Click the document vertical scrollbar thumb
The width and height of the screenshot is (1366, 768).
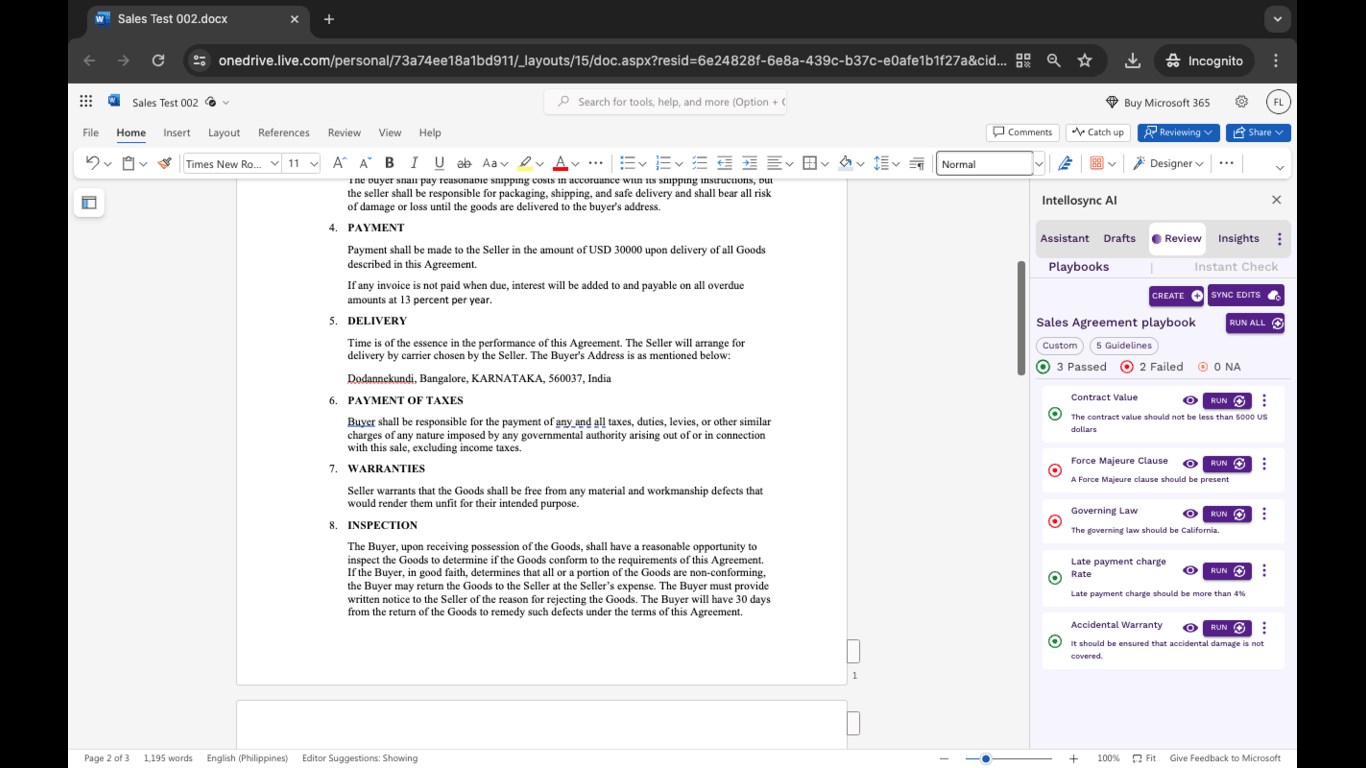(1021, 318)
